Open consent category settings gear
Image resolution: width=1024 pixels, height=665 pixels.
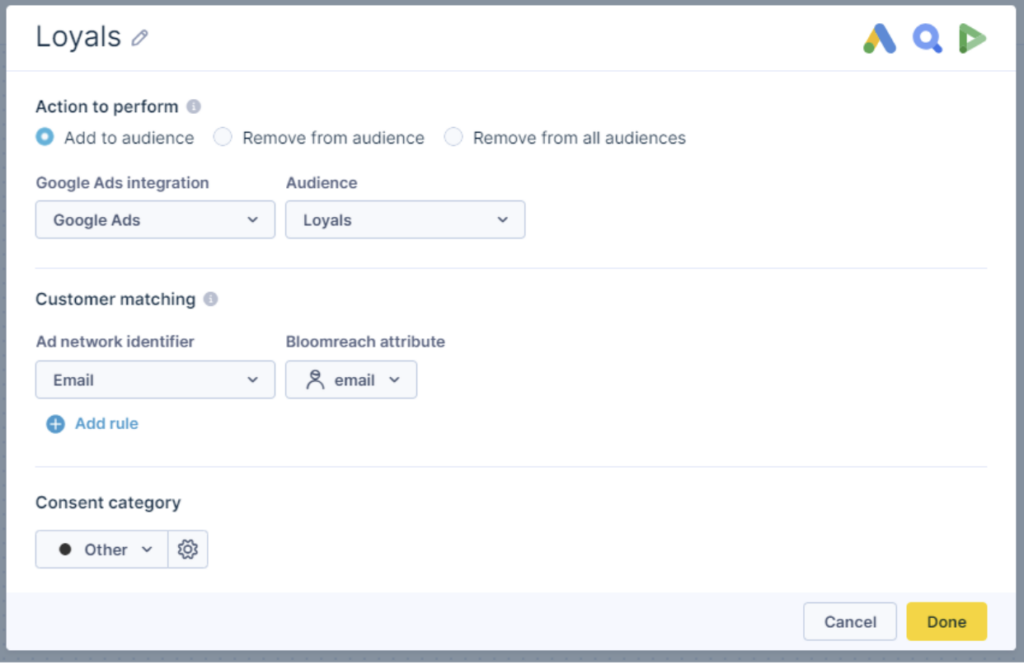(x=187, y=549)
